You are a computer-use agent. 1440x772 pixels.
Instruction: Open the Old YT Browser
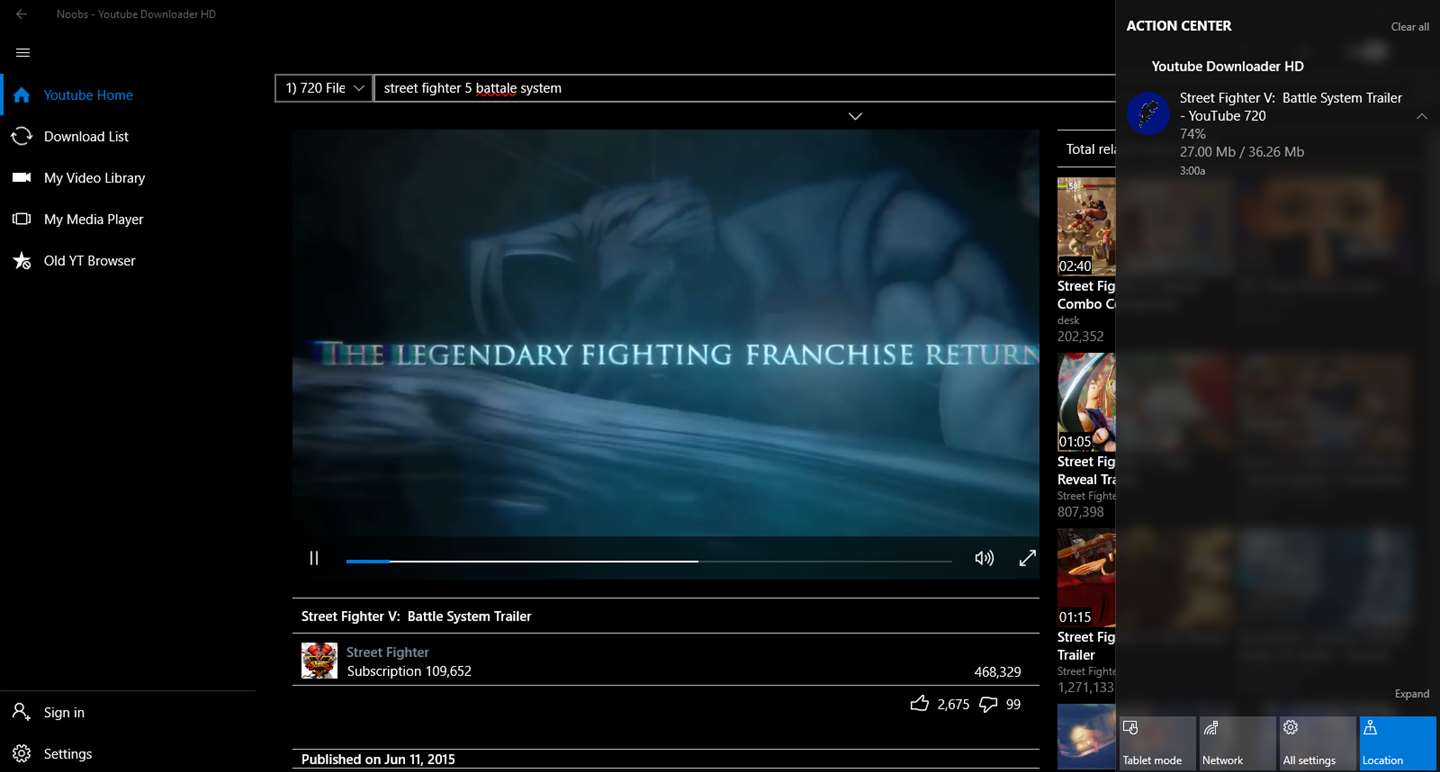128,261
